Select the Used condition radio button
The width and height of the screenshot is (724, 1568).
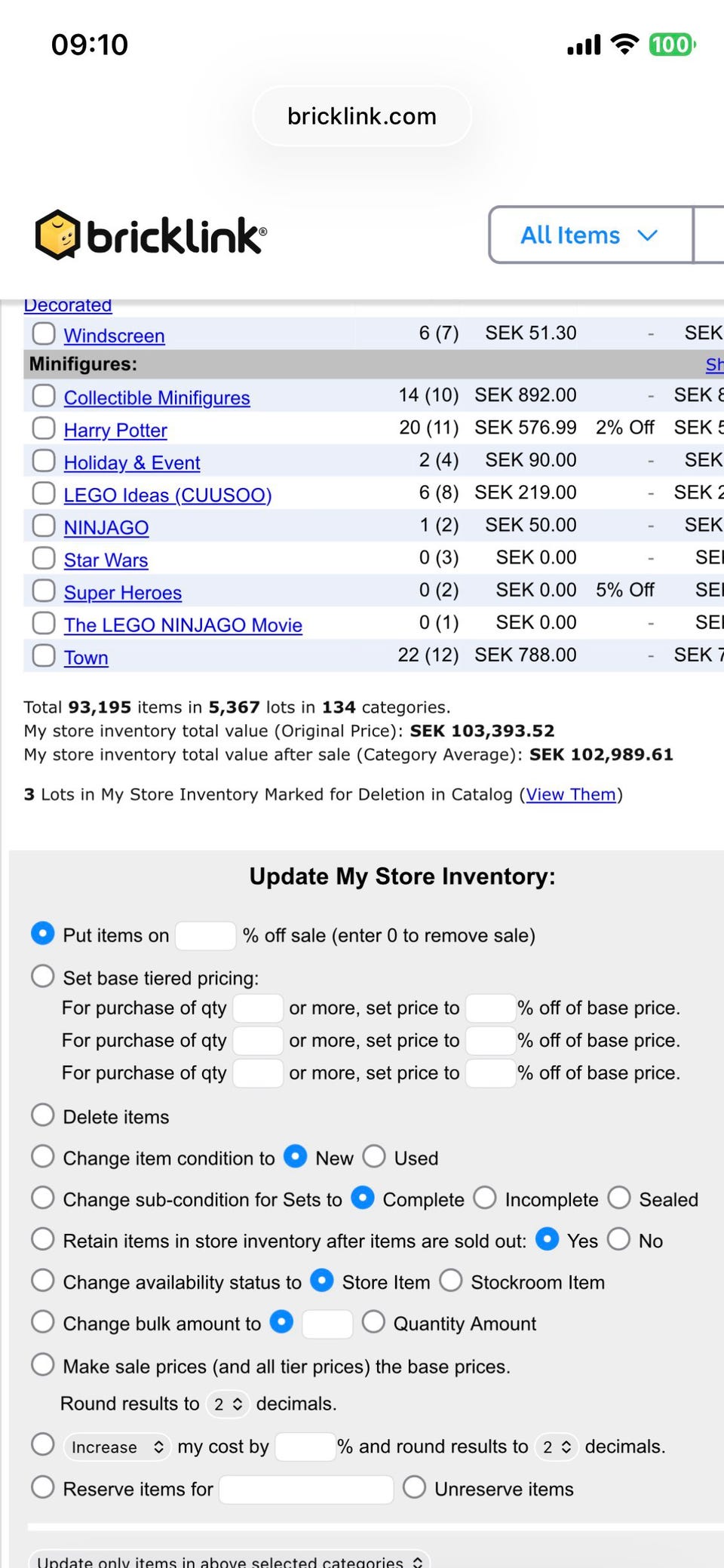(374, 1157)
